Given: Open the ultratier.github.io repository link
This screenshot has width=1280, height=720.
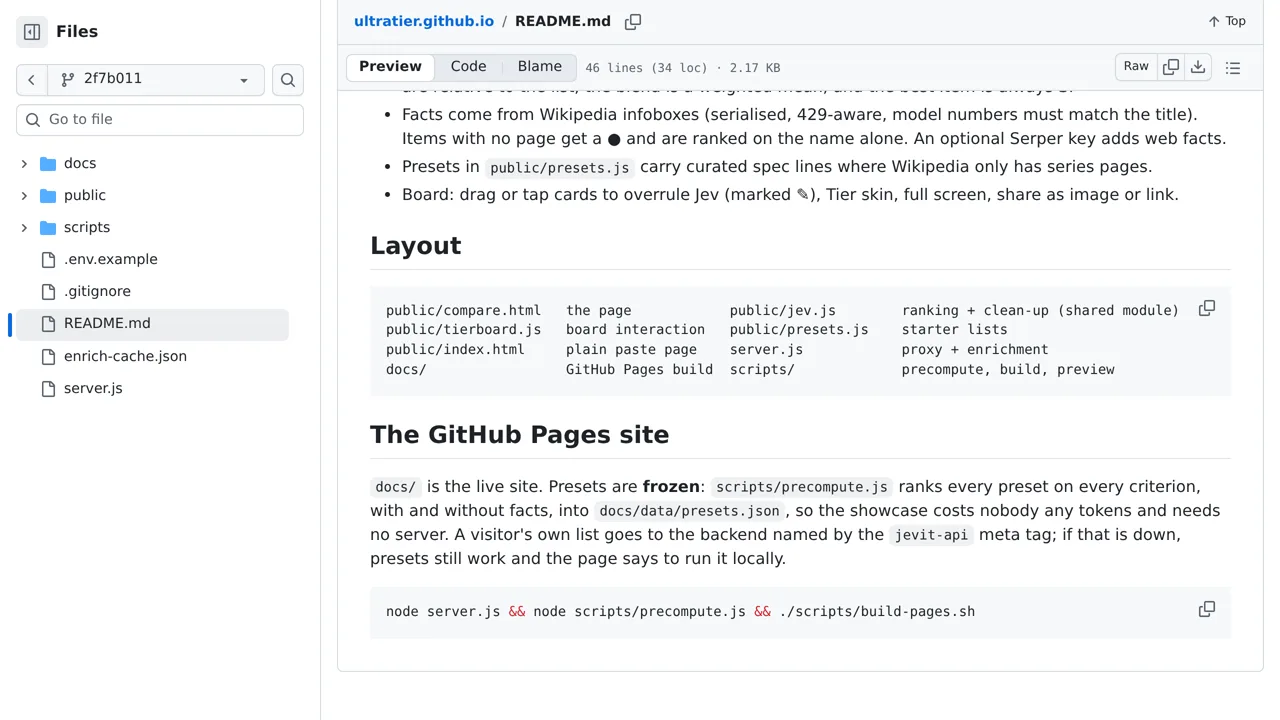Looking at the screenshot, I should [x=424, y=21].
